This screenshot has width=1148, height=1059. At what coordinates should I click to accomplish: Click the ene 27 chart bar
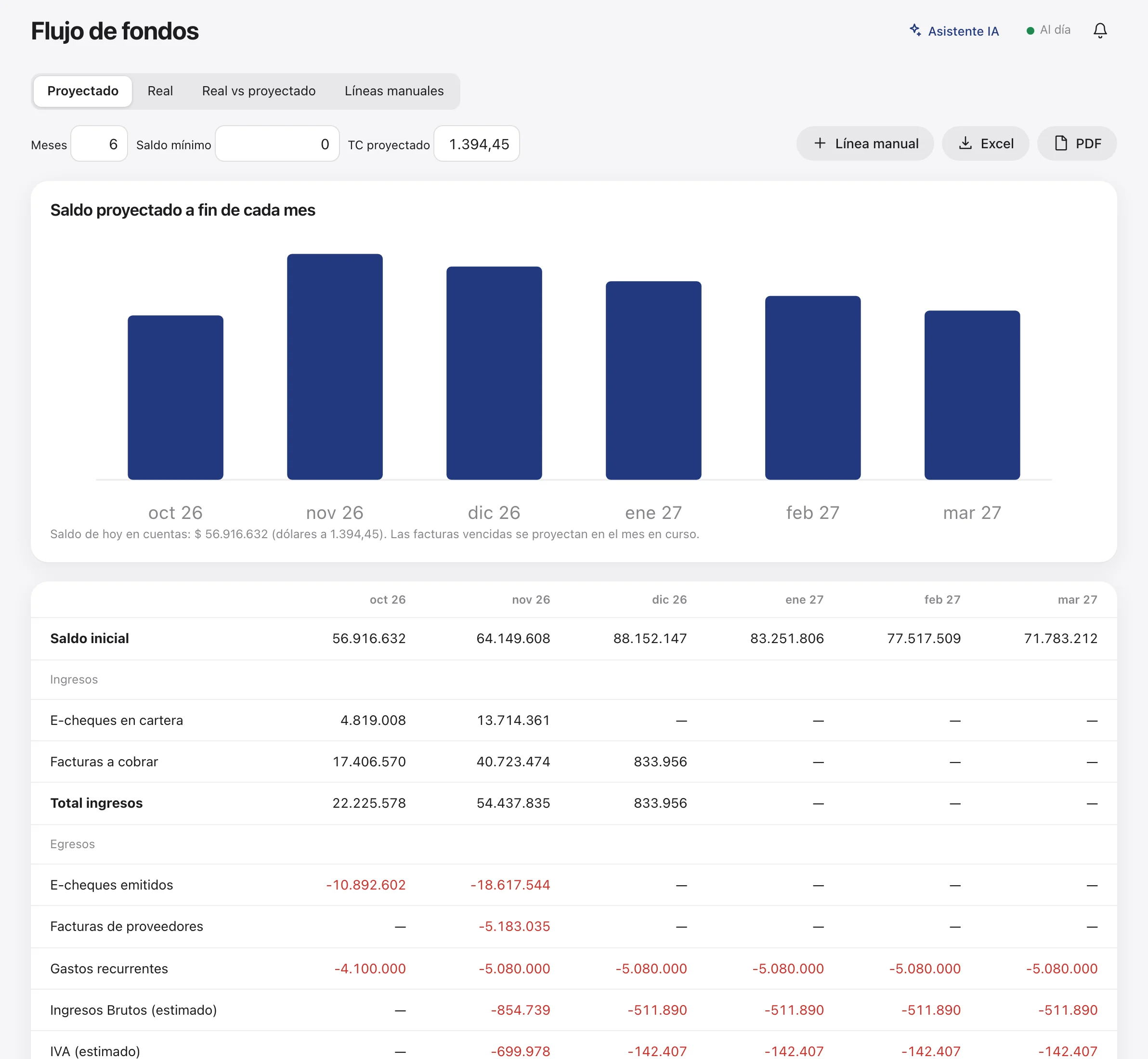tap(653, 380)
